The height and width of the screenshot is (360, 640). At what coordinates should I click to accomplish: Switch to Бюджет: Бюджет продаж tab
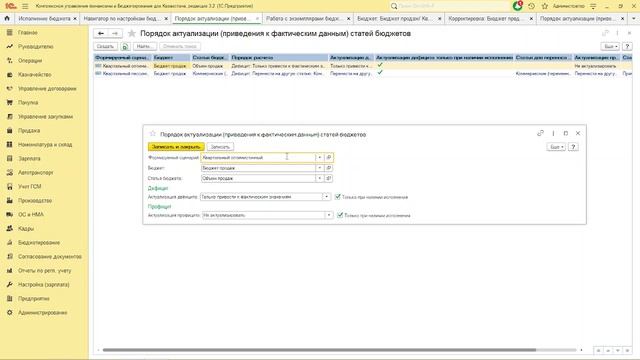(x=394, y=18)
